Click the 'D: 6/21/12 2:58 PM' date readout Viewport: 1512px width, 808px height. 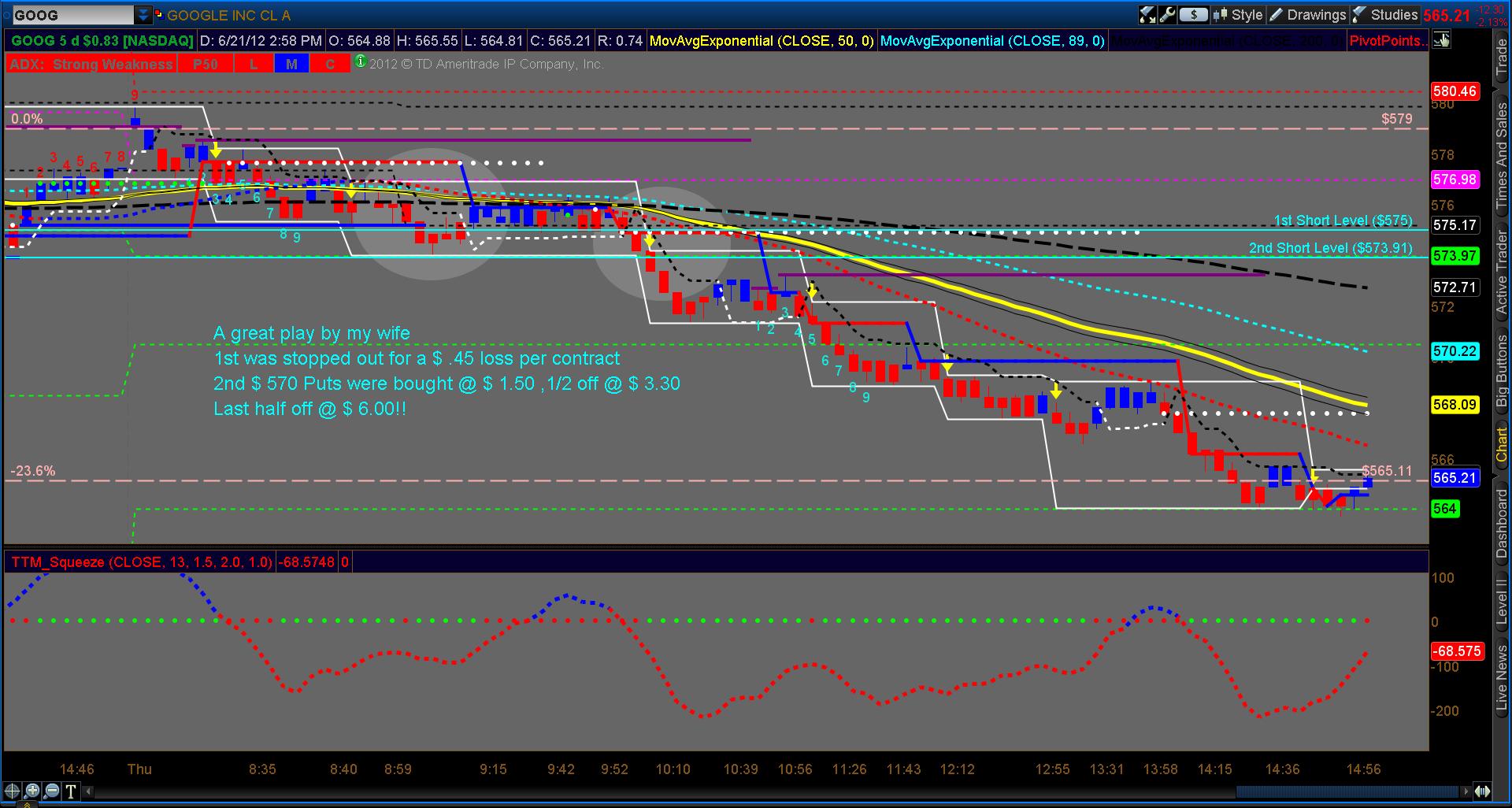(x=261, y=41)
